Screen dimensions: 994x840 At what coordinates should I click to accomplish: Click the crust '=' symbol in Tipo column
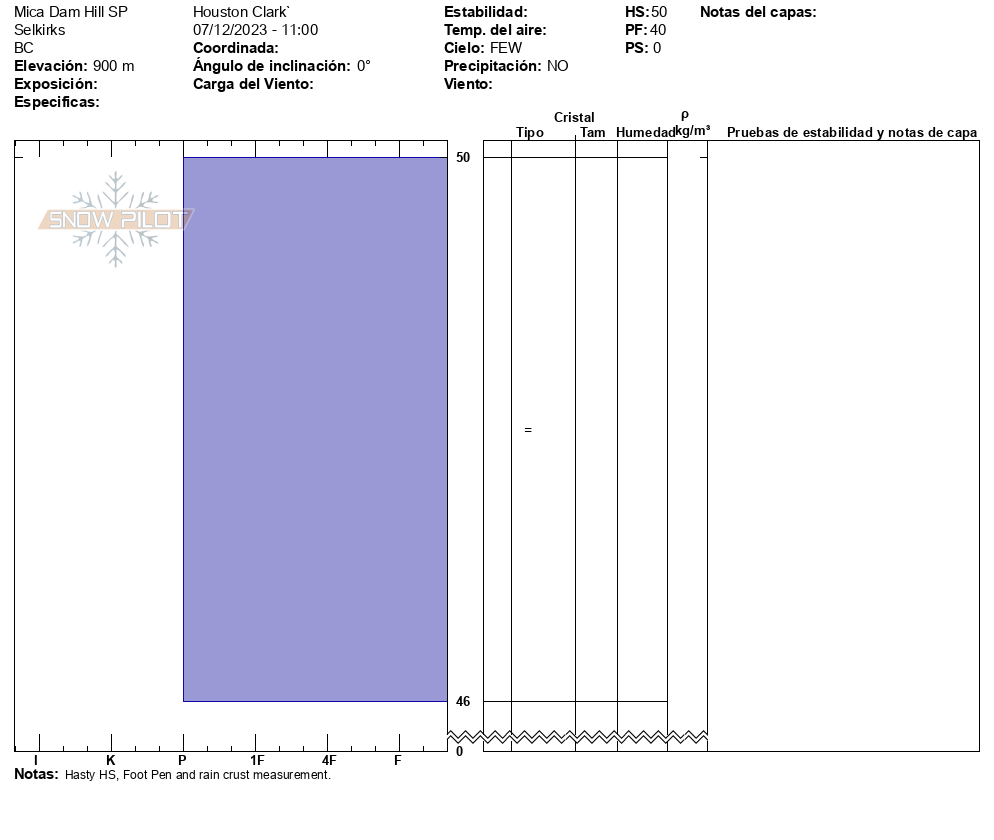coord(528,430)
